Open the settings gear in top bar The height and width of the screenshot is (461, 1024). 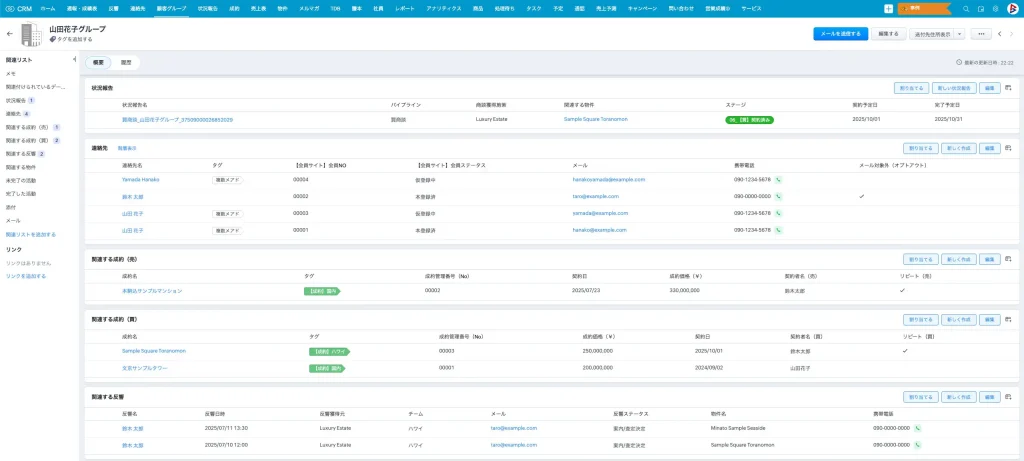[994, 7]
